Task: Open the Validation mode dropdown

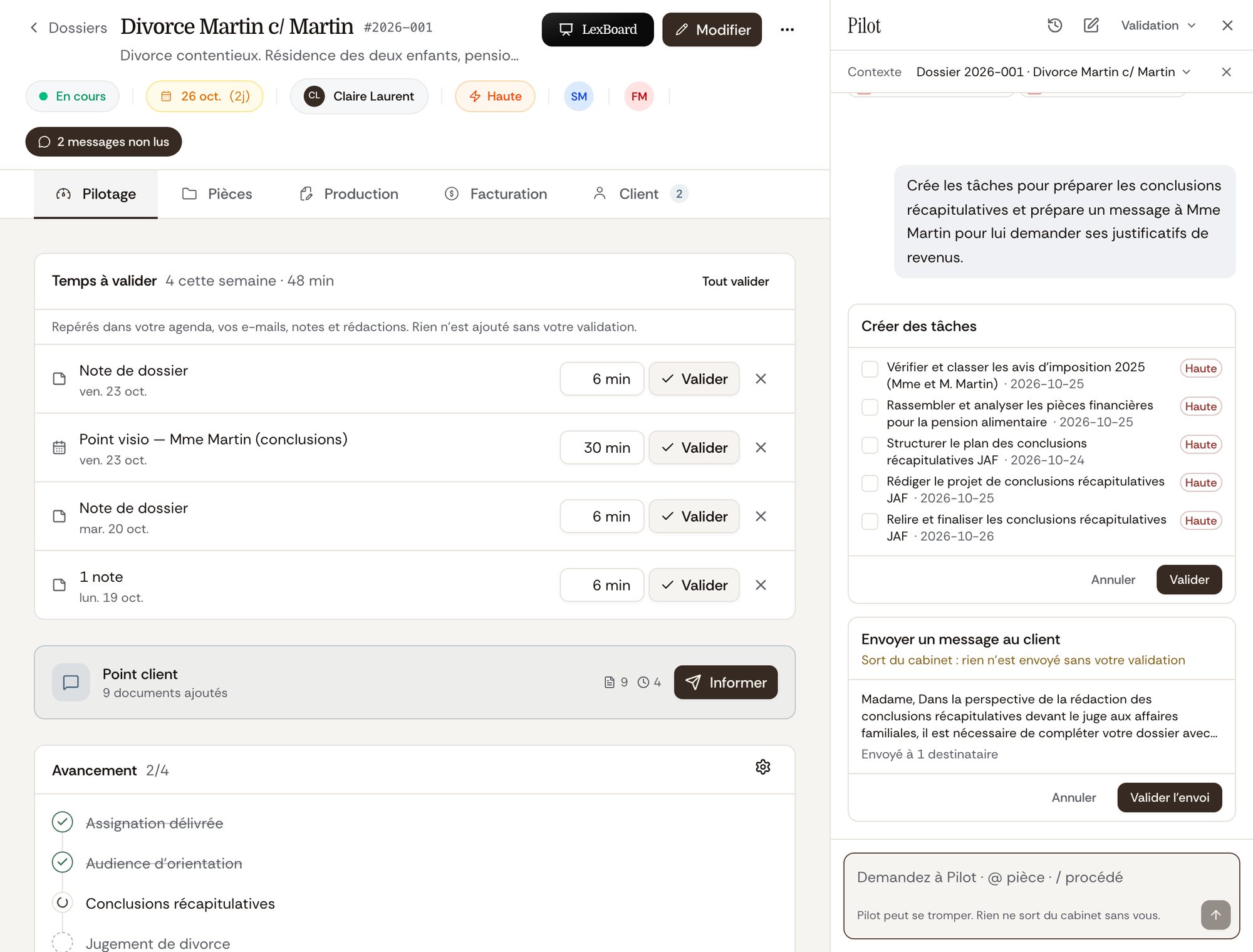Action: [1158, 25]
